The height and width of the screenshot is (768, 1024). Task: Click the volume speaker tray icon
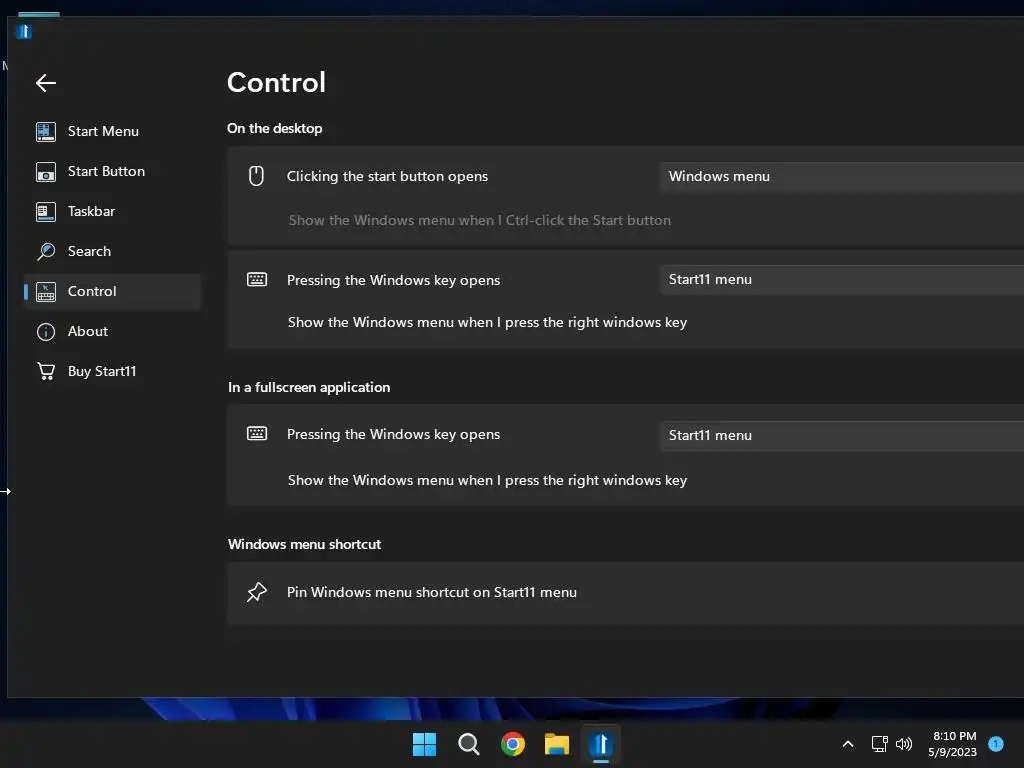point(904,744)
